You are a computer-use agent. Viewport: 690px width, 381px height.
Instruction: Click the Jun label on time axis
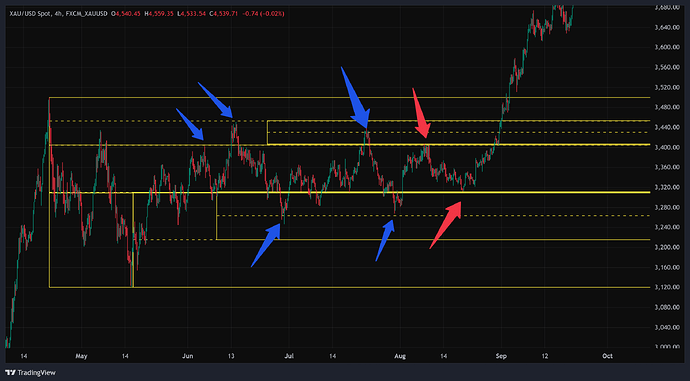coord(187,356)
